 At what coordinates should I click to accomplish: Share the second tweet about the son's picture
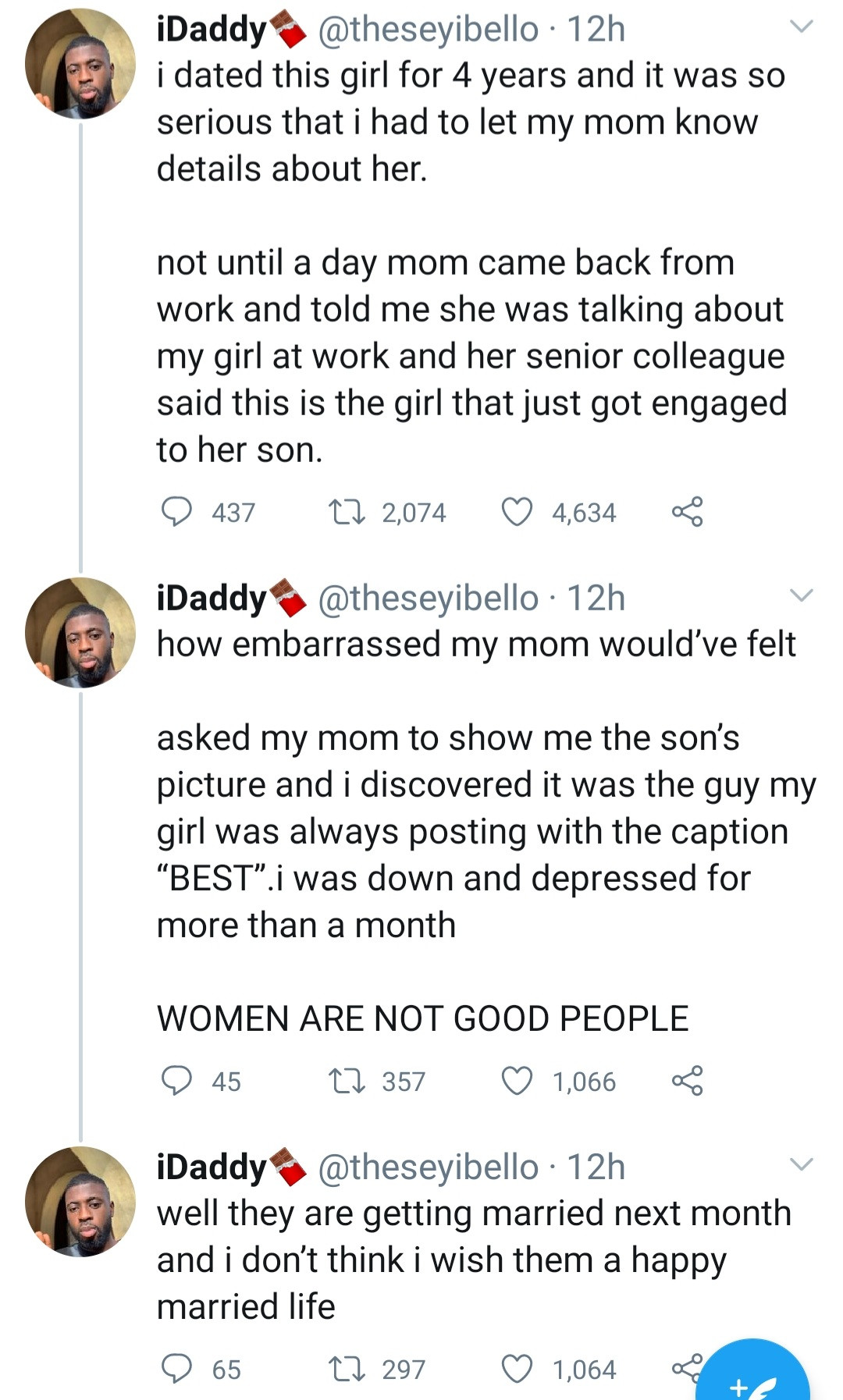pyautogui.click(x=687, y=1081)
